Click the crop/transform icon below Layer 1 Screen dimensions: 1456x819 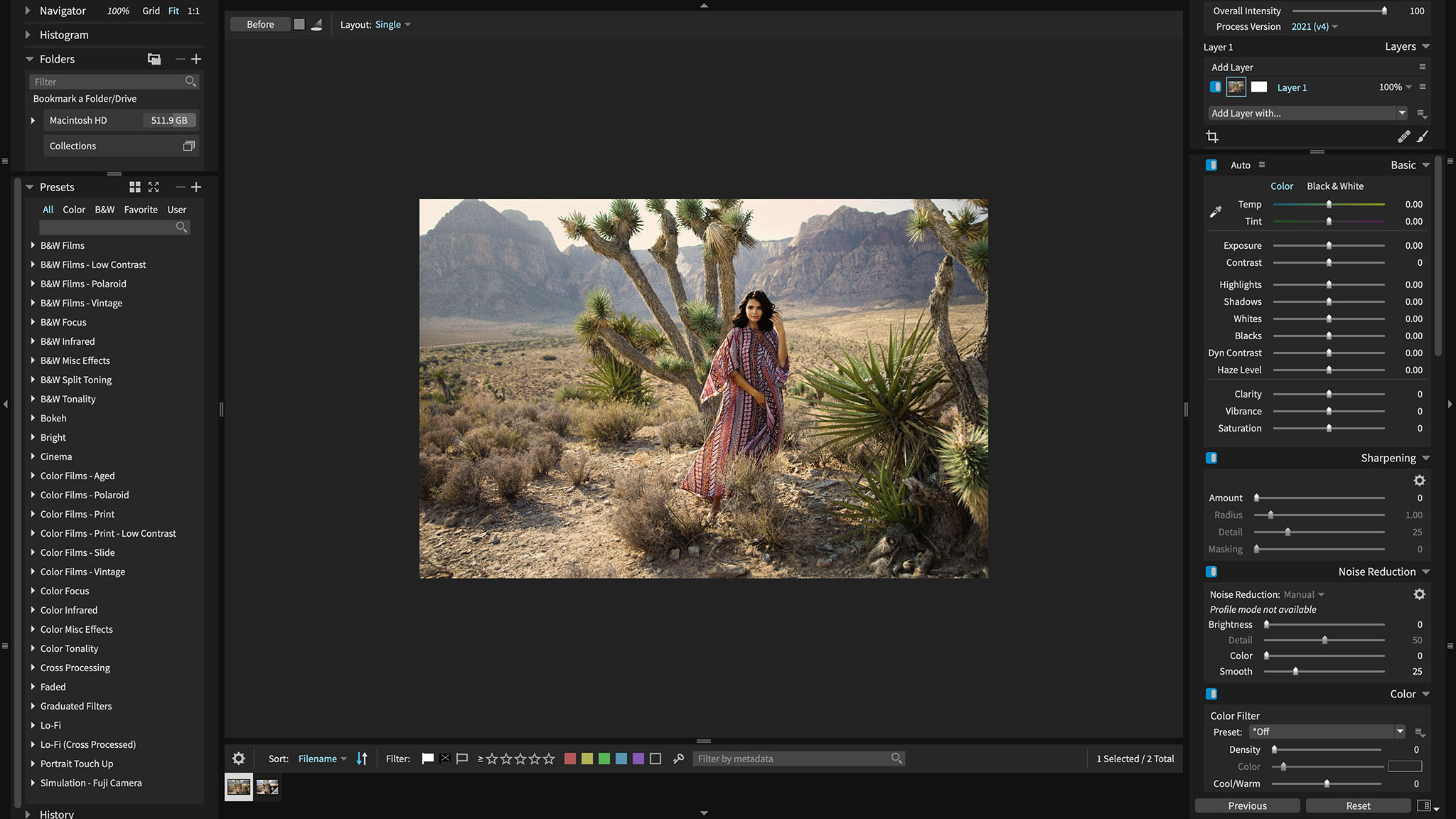1213,136
